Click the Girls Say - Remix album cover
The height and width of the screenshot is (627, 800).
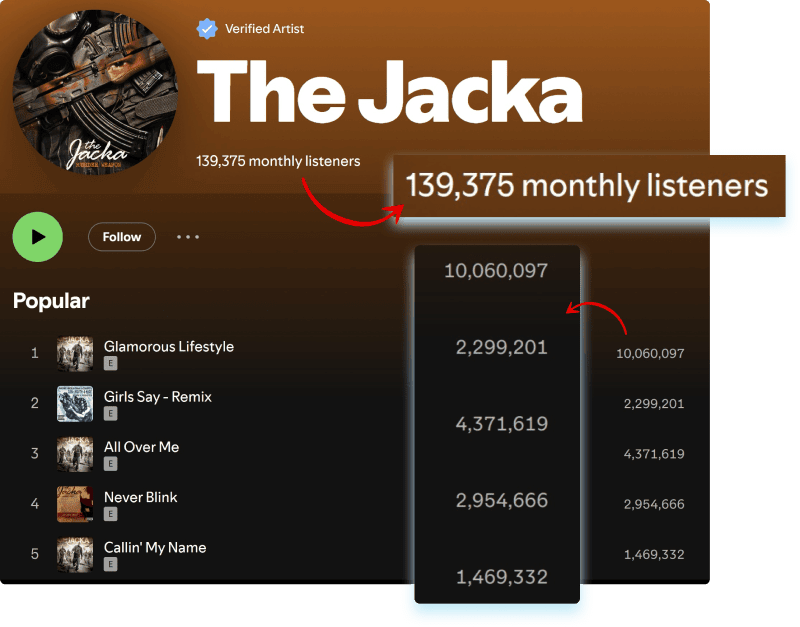[75, 404]
